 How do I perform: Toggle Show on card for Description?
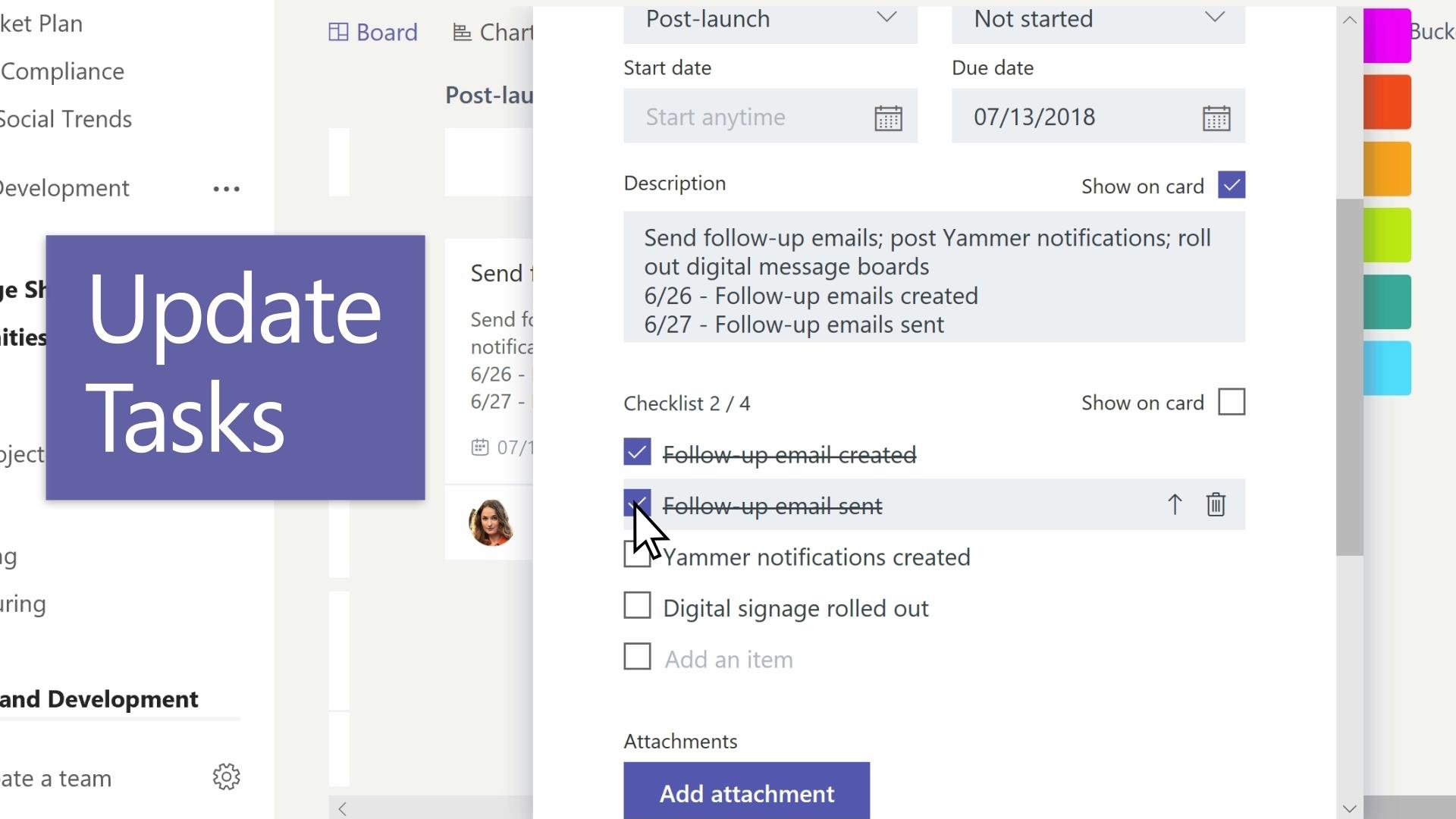pyautogui.click(x=1231, y=186)
